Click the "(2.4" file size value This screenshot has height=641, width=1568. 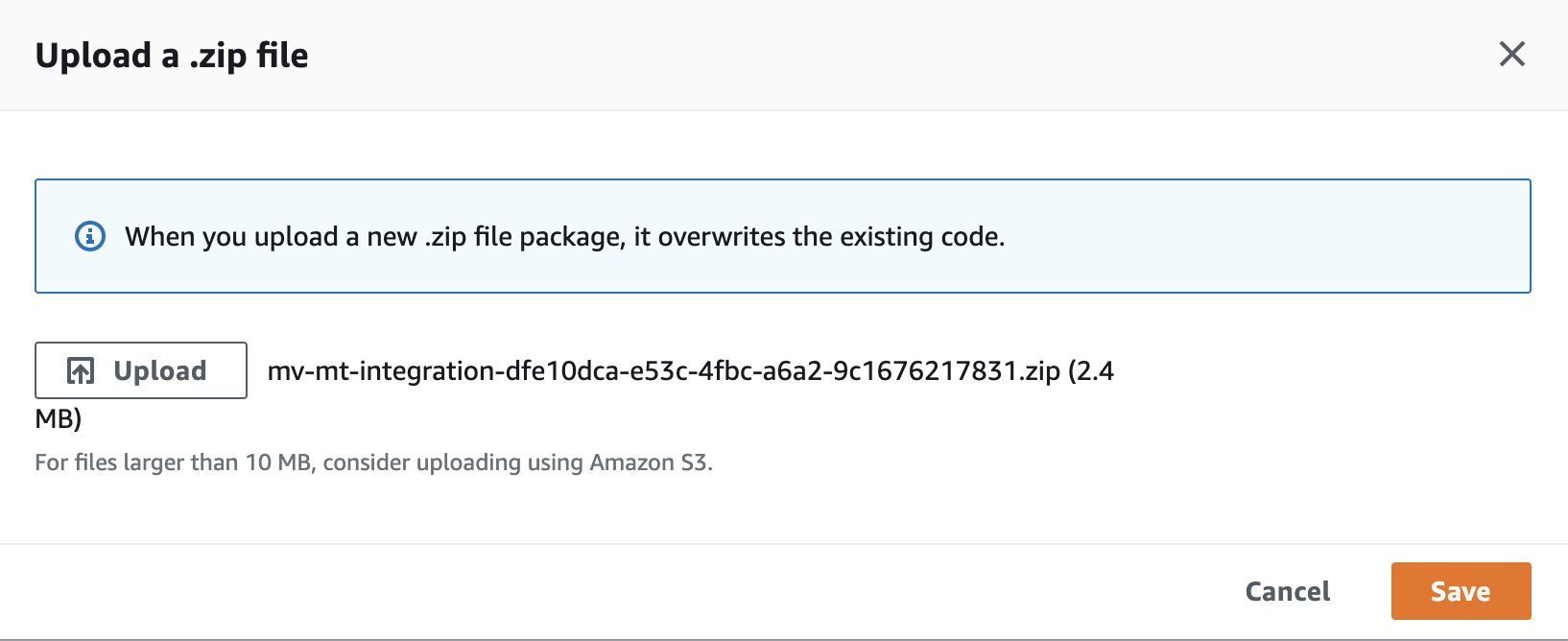[x=1091, y=371]
